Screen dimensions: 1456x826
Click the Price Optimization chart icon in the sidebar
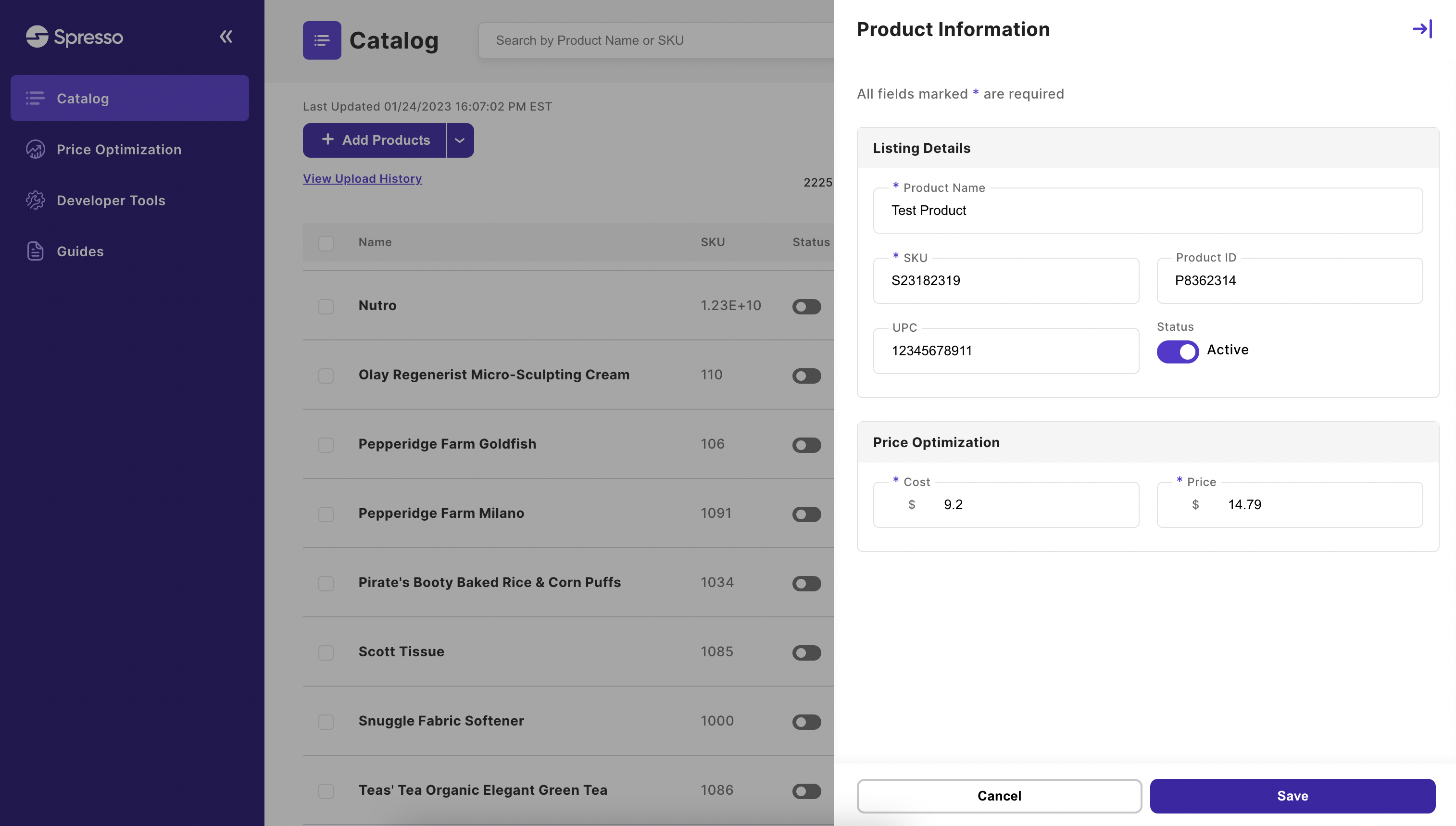[35, 149]
